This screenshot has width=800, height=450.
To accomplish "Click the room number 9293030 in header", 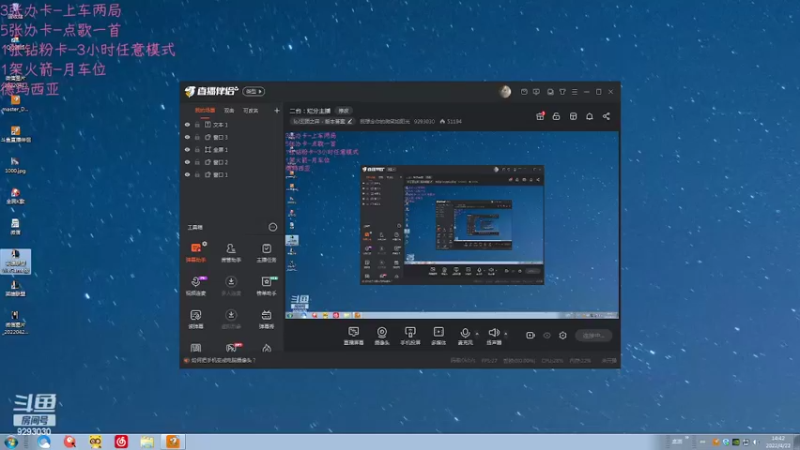I will [x=424, y=121].
